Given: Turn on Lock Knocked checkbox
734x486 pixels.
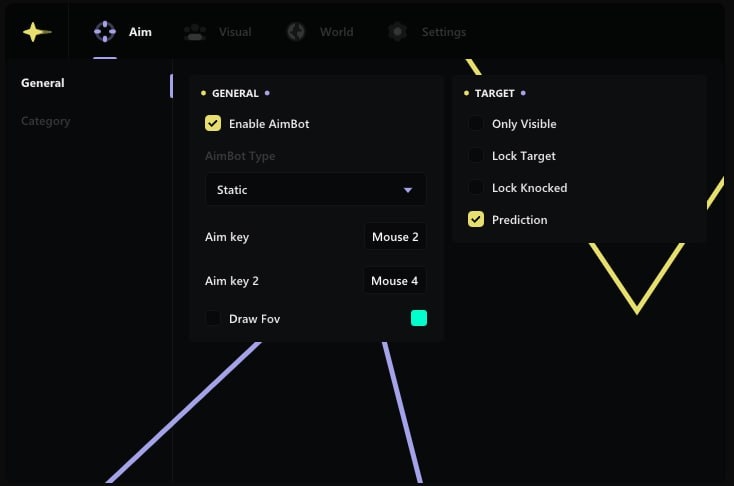Looking at the screenshot, I should 476,188.
